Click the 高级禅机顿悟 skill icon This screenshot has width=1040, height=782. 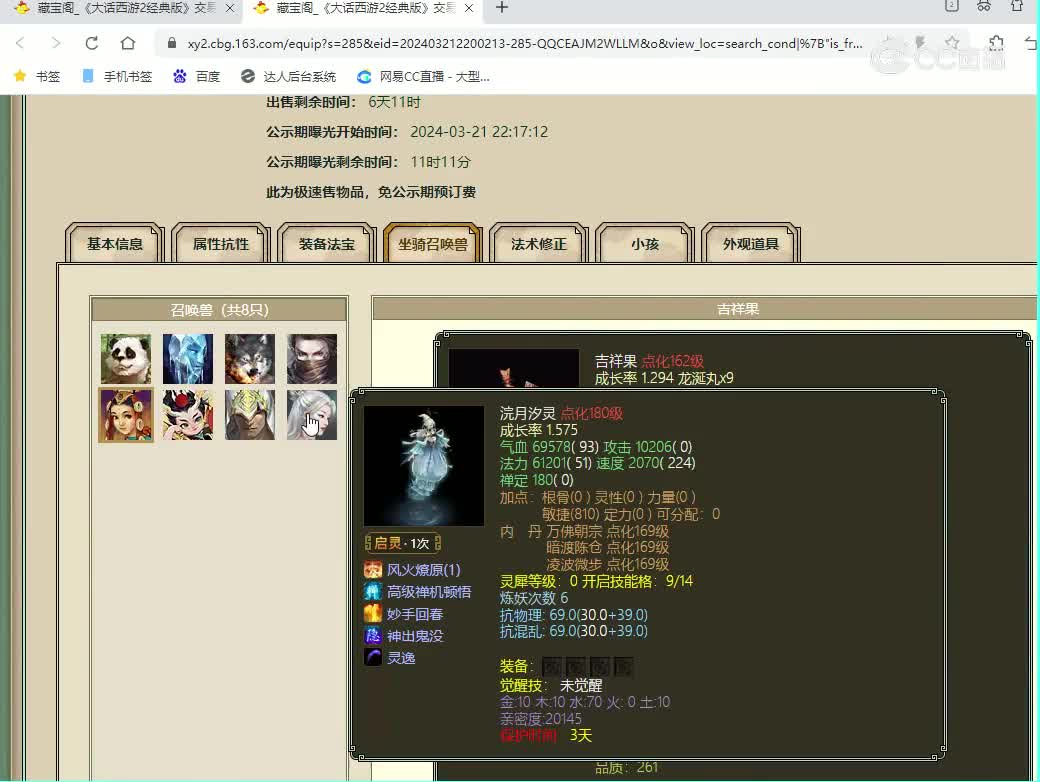(373, 591)
